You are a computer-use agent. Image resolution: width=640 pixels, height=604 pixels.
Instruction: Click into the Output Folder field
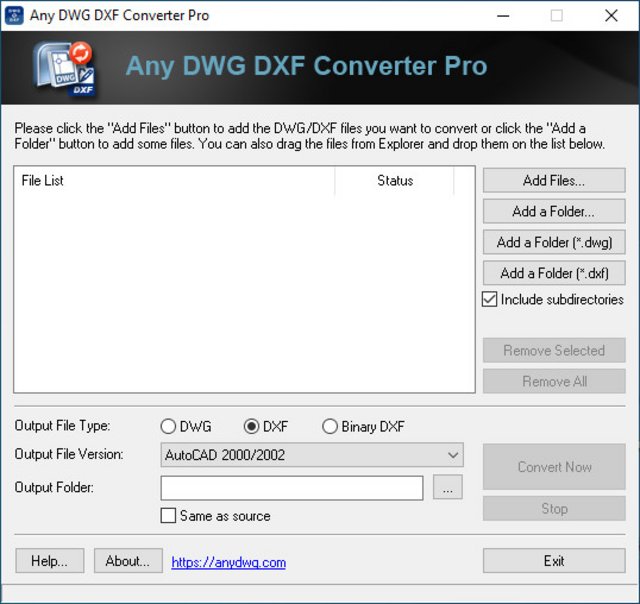pos(292,488)
